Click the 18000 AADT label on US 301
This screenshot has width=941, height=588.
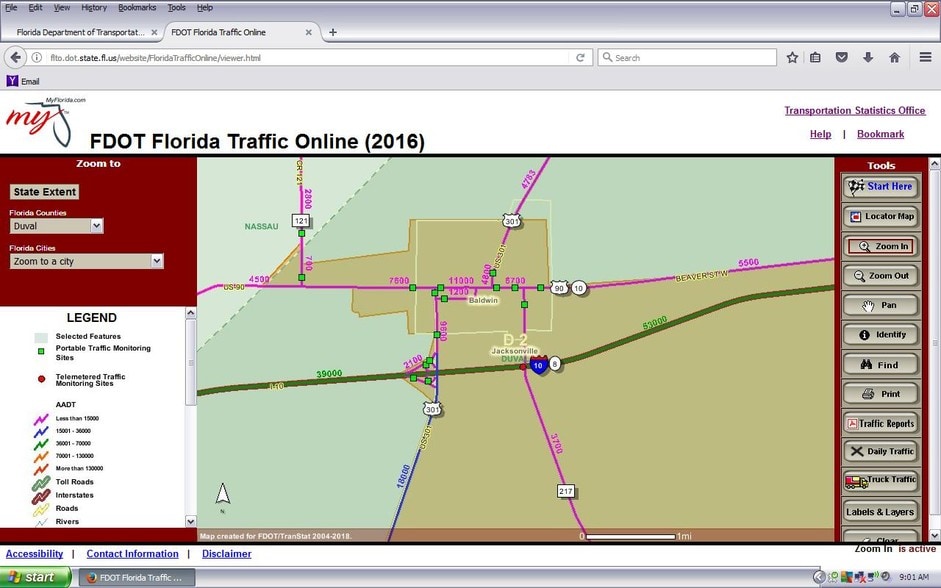(403, 476)
